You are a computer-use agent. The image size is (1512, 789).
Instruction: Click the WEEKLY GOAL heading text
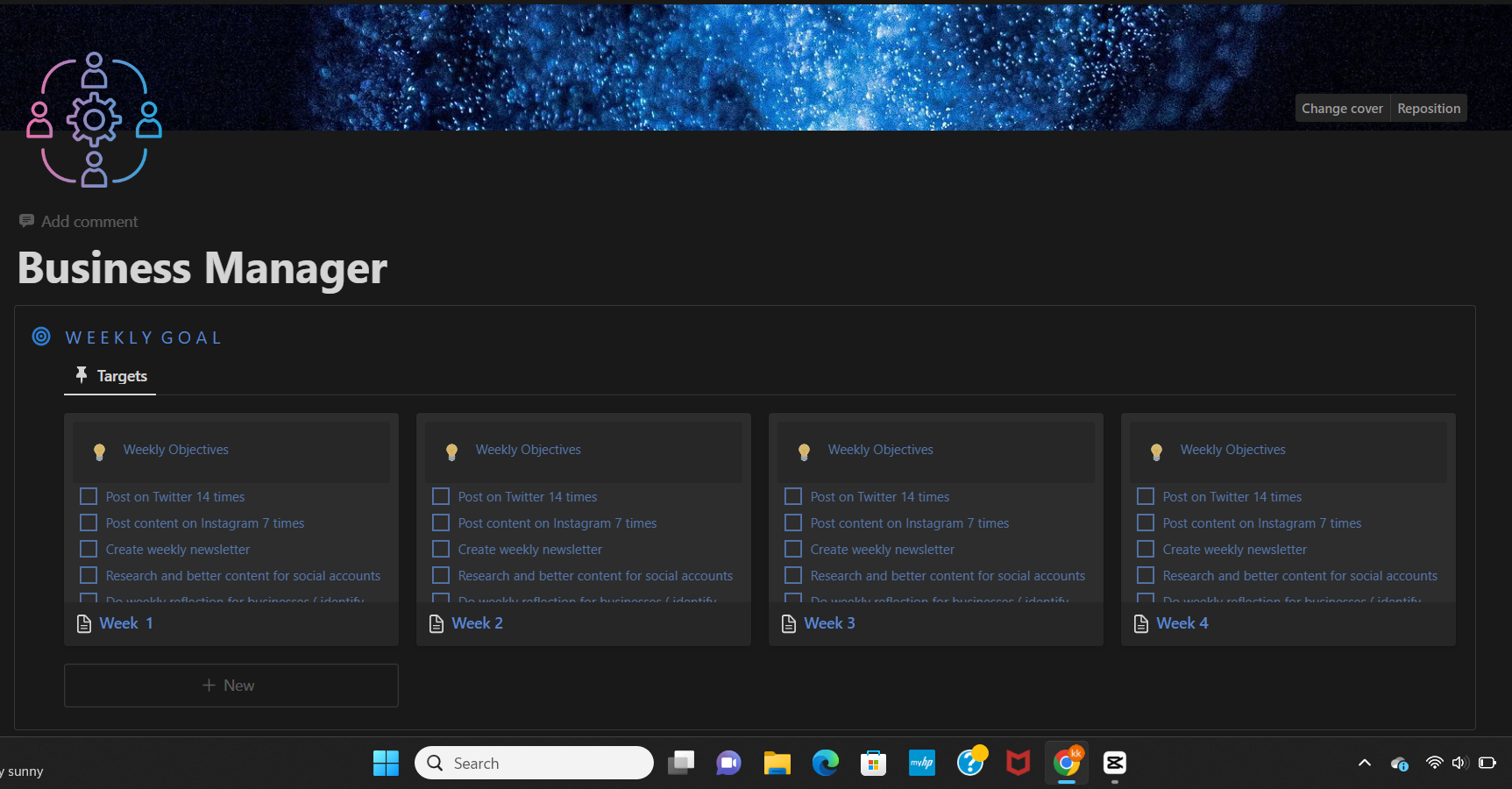(144, 338)
